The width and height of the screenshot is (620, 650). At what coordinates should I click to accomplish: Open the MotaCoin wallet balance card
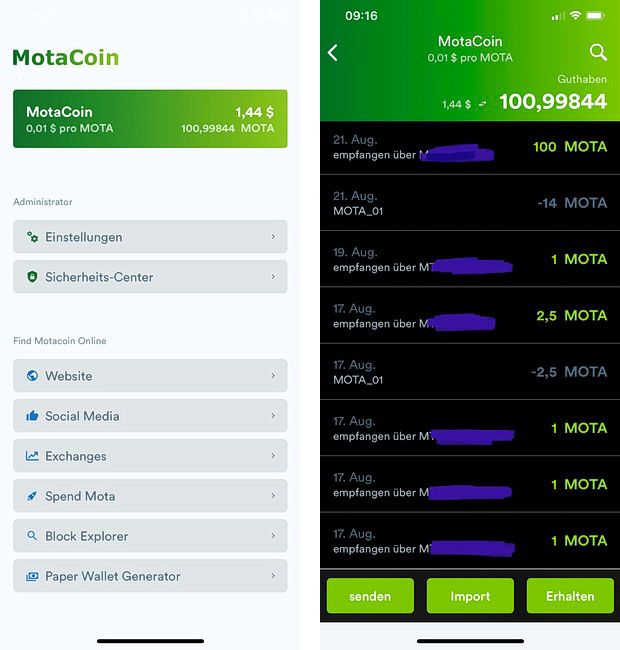pyautogui.click(x=150, y=119)
